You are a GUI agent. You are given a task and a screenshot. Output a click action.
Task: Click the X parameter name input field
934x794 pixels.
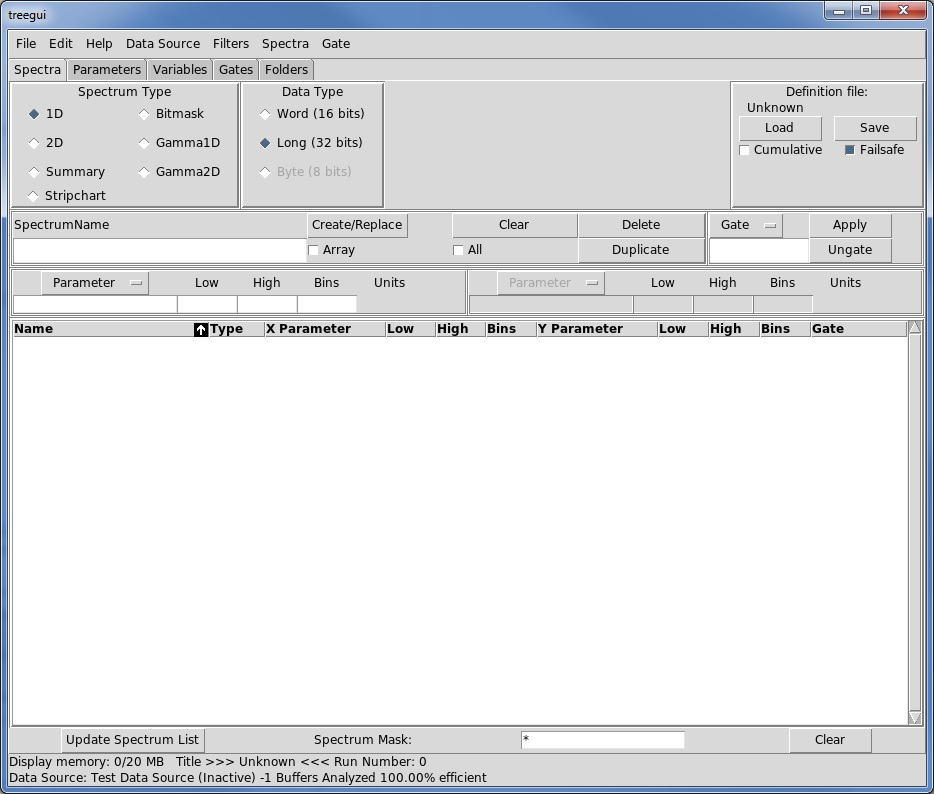click(95, 304)
